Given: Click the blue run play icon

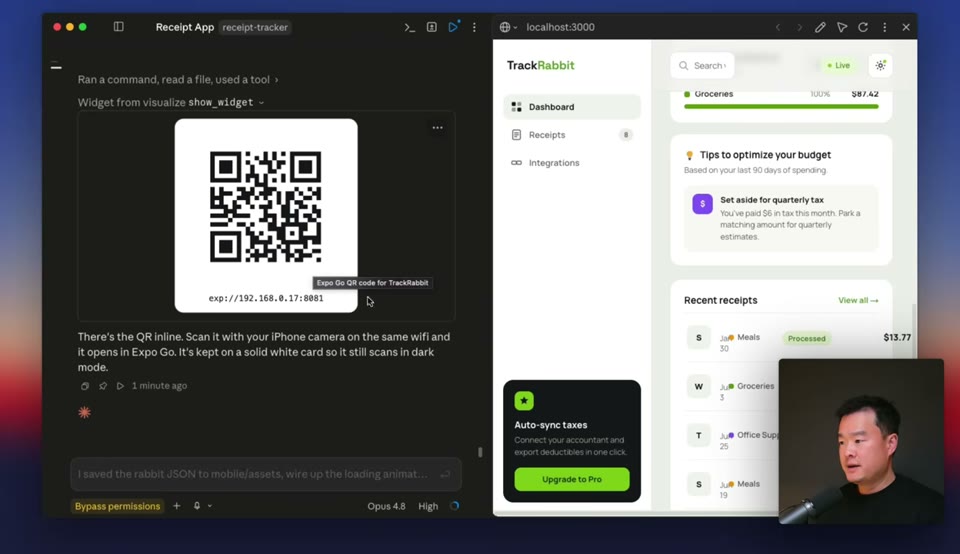Looking at the screenshot, I should tap(453, 27).
